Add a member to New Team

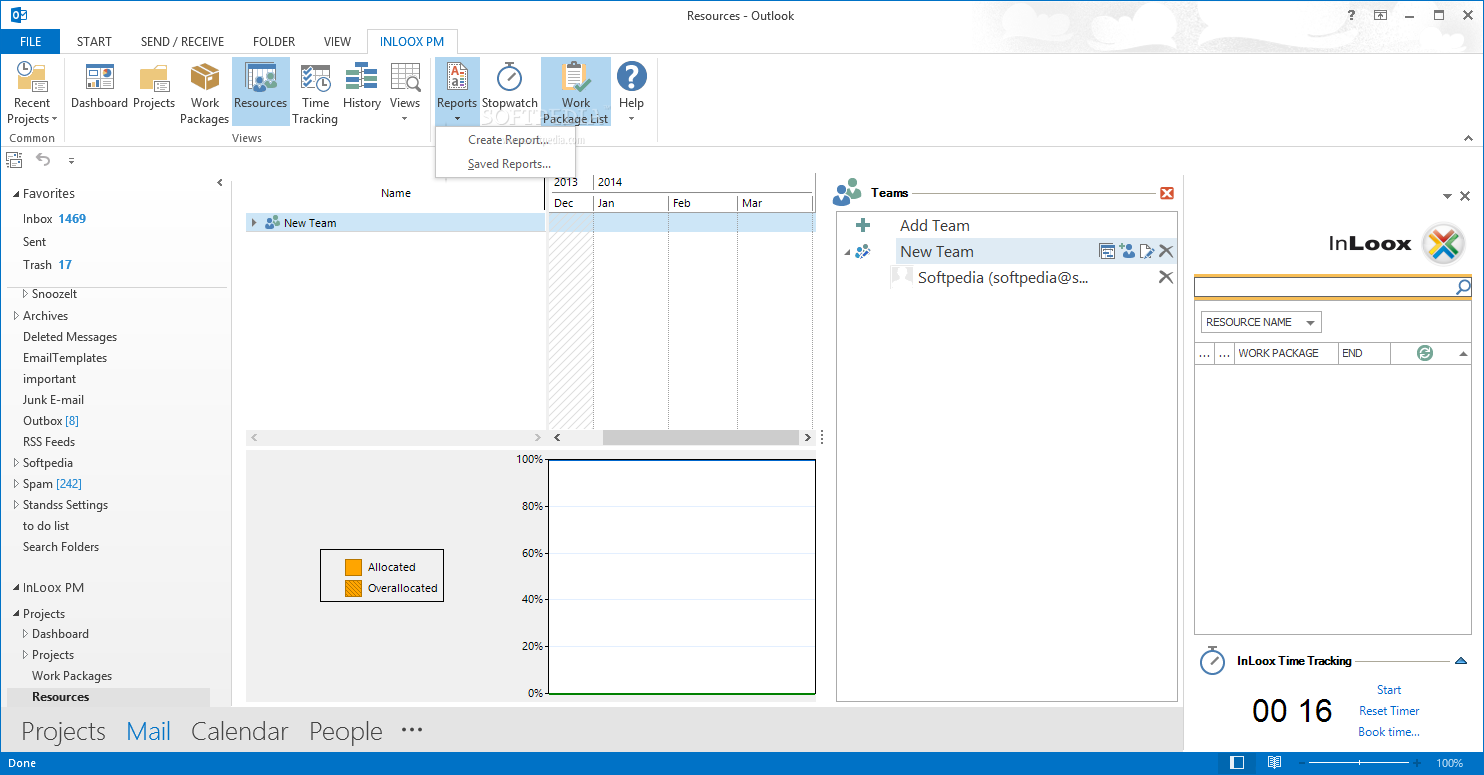(x=1127, y=252)
